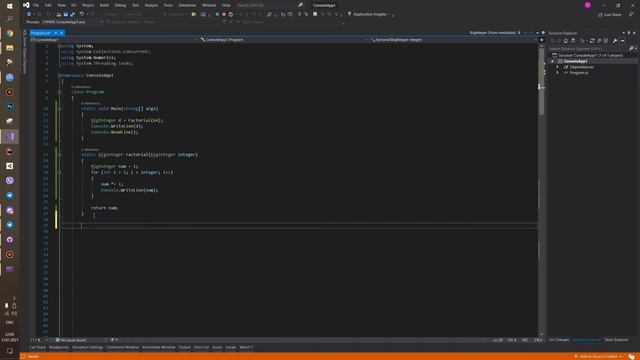Select Solution 'ConsoleApp1' root node

[x=588, y=55]
